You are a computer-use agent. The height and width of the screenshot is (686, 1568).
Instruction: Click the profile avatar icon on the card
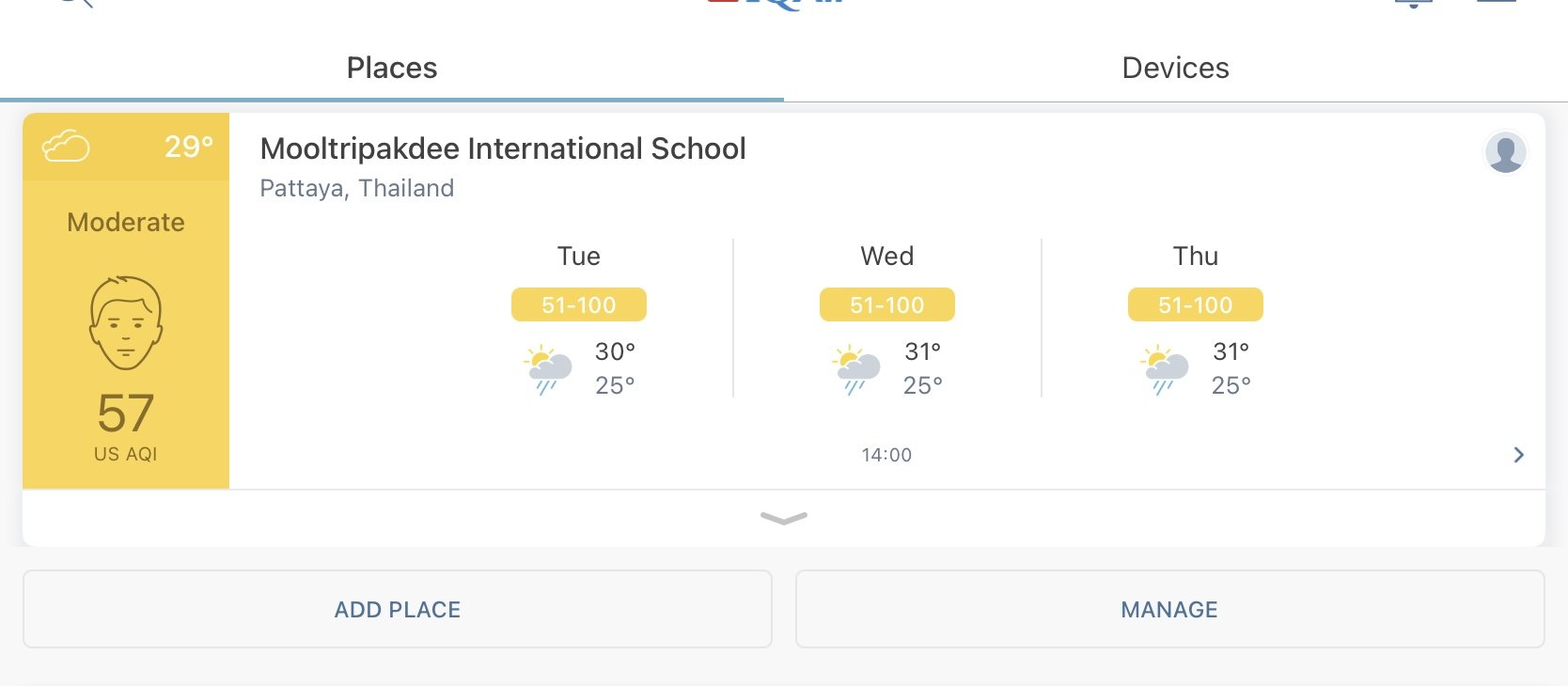(x=1505, y=152)
